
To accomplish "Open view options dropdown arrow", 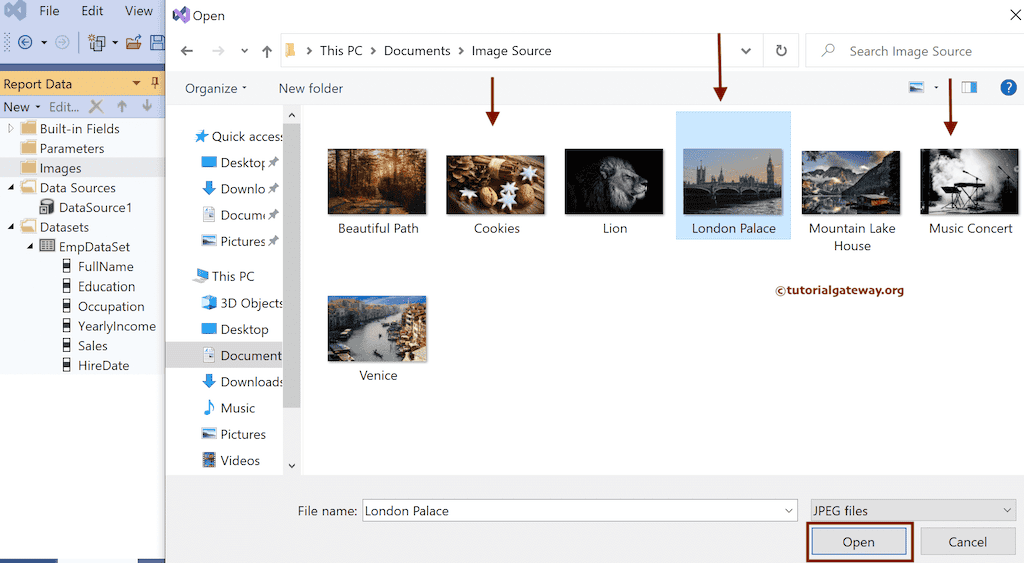I will [x=936, y=88].
